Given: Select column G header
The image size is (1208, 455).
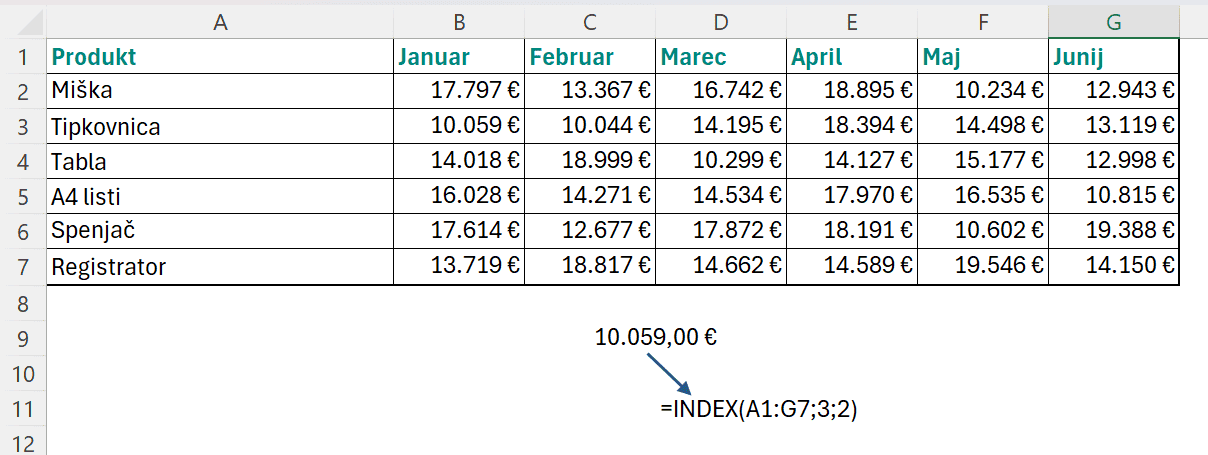Looking at the screenshot, I should pyautogui.click(x=1113, y=21).
